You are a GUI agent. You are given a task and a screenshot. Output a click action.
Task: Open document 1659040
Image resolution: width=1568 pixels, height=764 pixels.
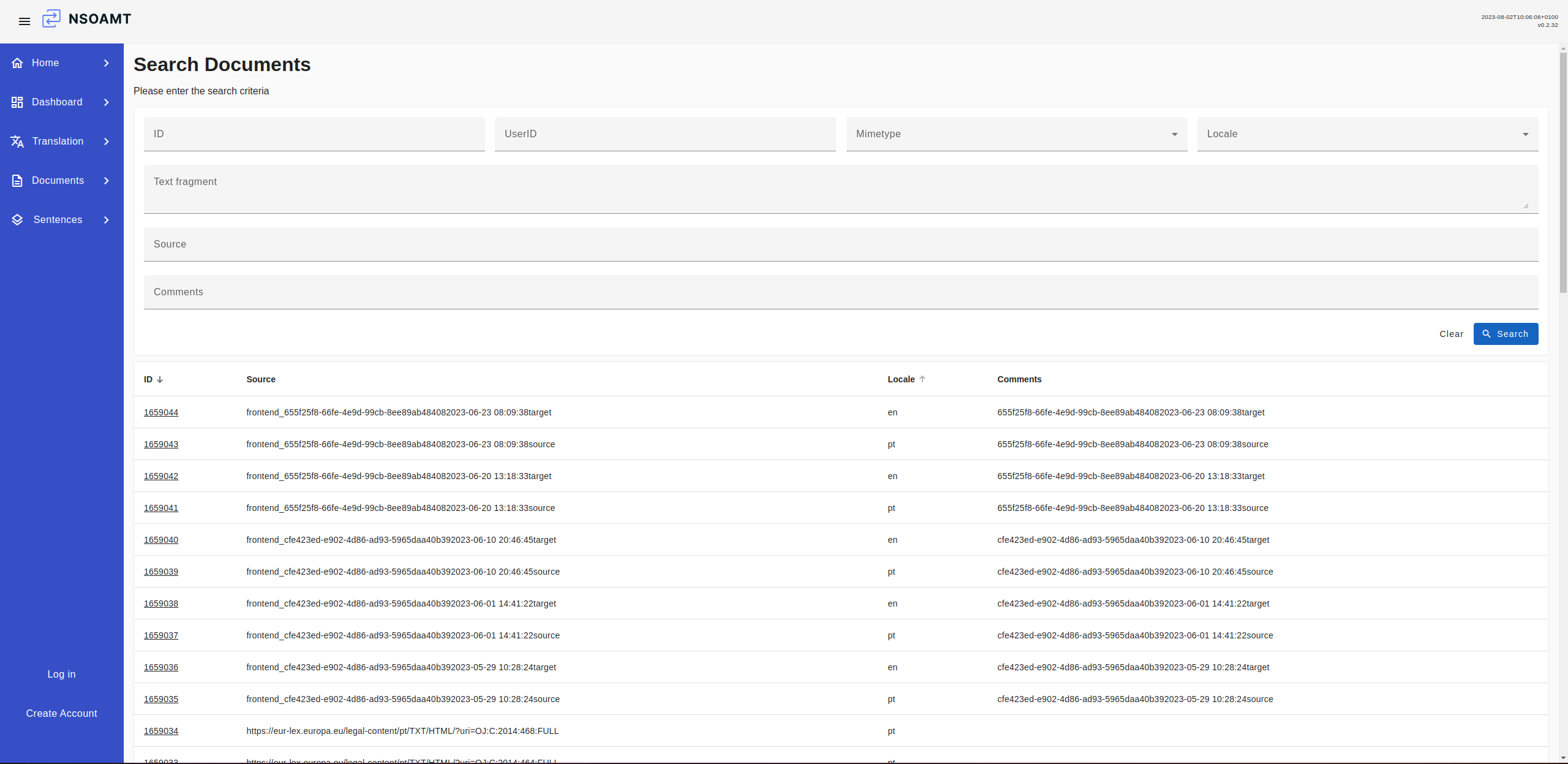161,540
